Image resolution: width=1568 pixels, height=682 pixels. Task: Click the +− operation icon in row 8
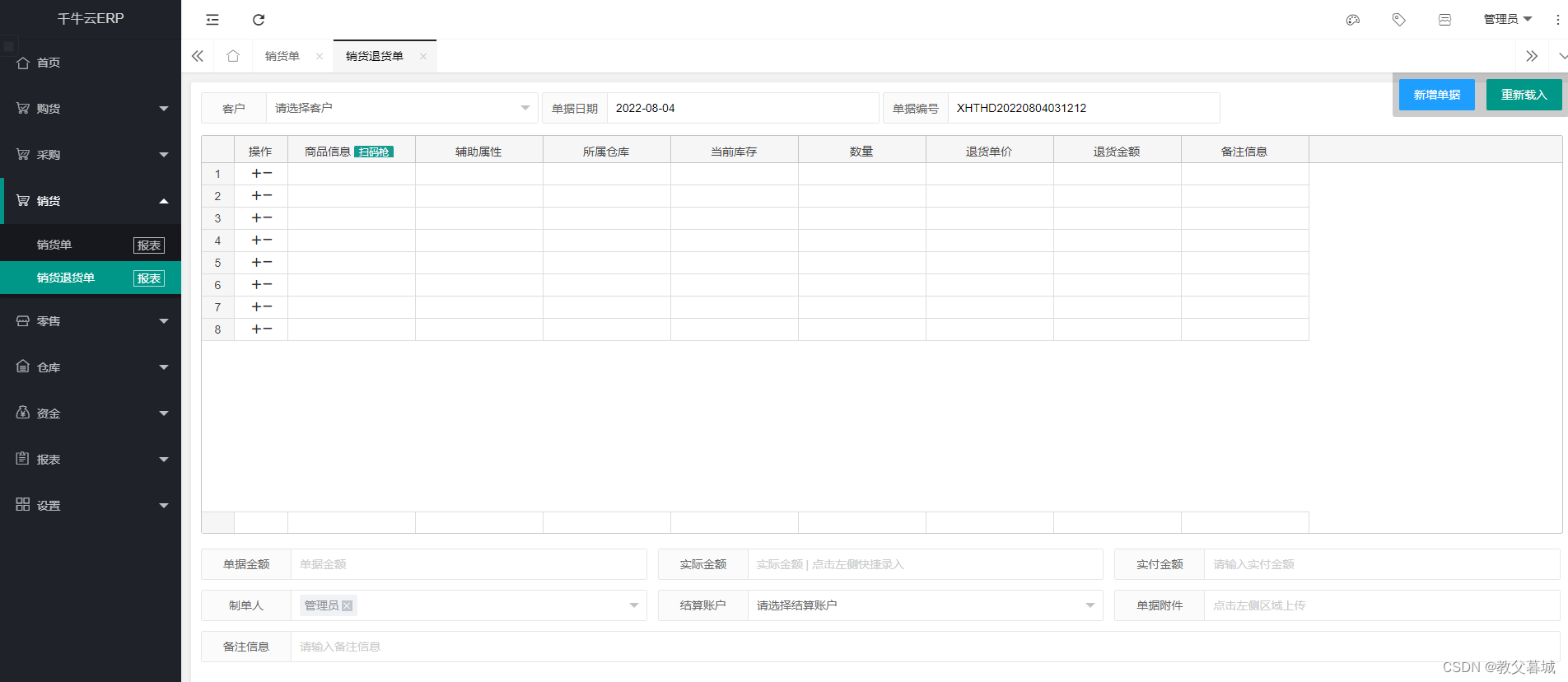pyautogui.click(x=262, y=329)
